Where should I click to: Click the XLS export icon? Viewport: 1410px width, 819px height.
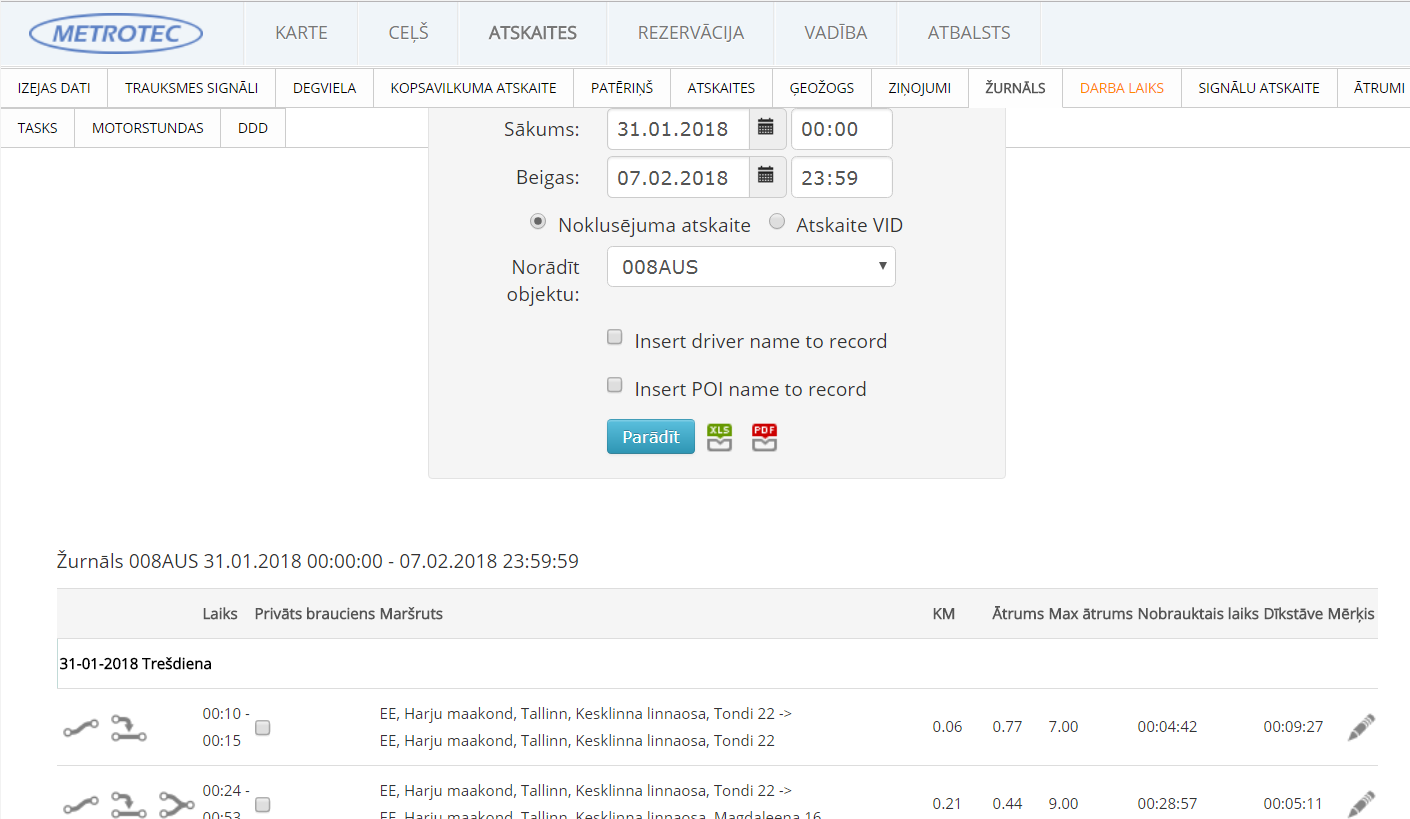tap(720, 438)
